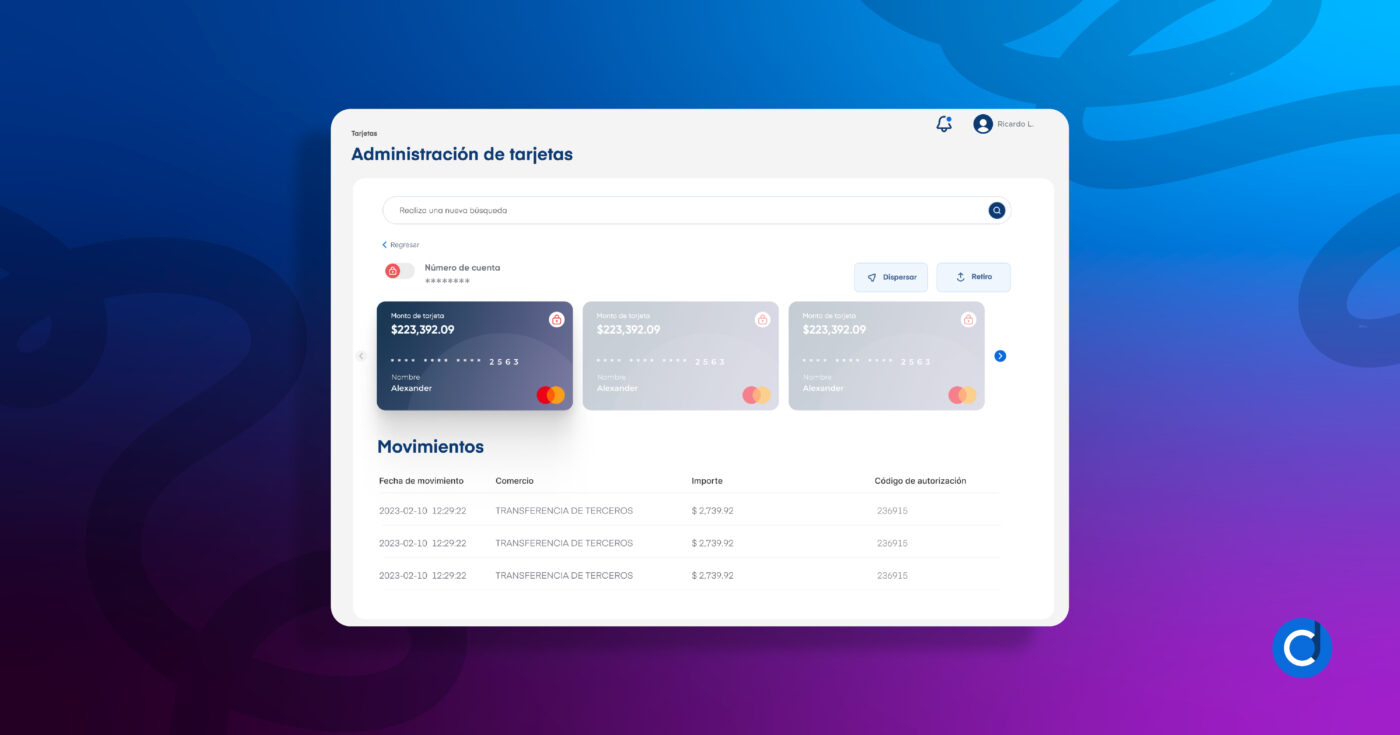Viewport: 1400px width, 735px height.
Task: Open notifications via the bell icon
Action: pos(942,123)
